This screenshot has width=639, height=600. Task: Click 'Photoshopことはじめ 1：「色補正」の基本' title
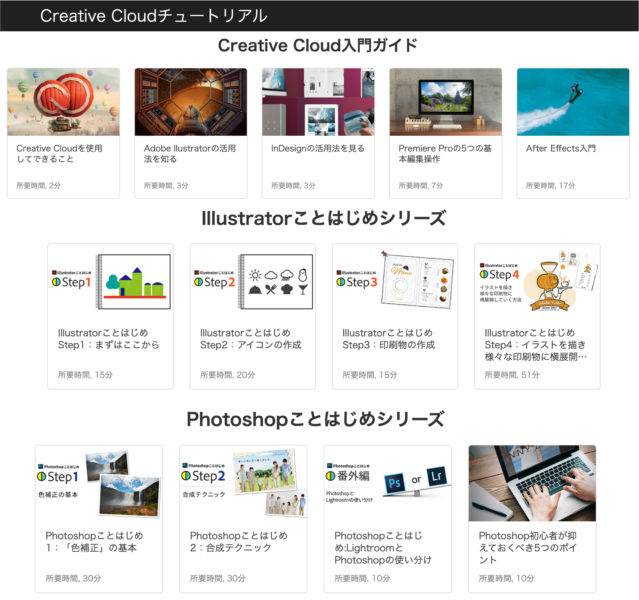click(x=95, y=542)
